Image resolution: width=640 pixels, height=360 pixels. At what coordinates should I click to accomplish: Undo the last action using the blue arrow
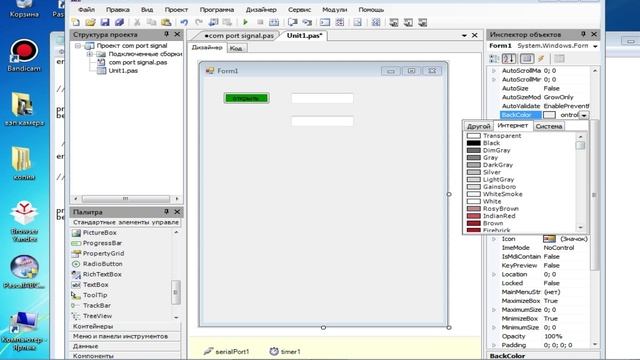pyautogui.click(x=184, y=22)
